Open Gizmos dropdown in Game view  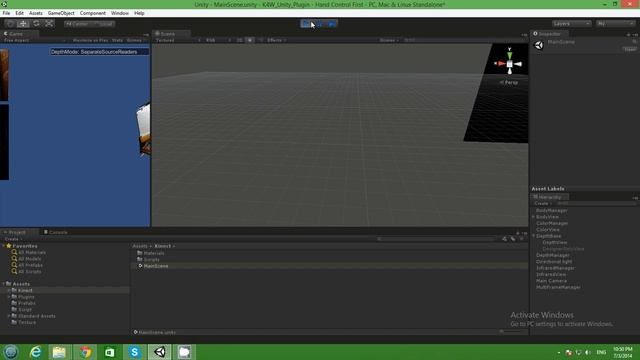[x=136, y=40]
